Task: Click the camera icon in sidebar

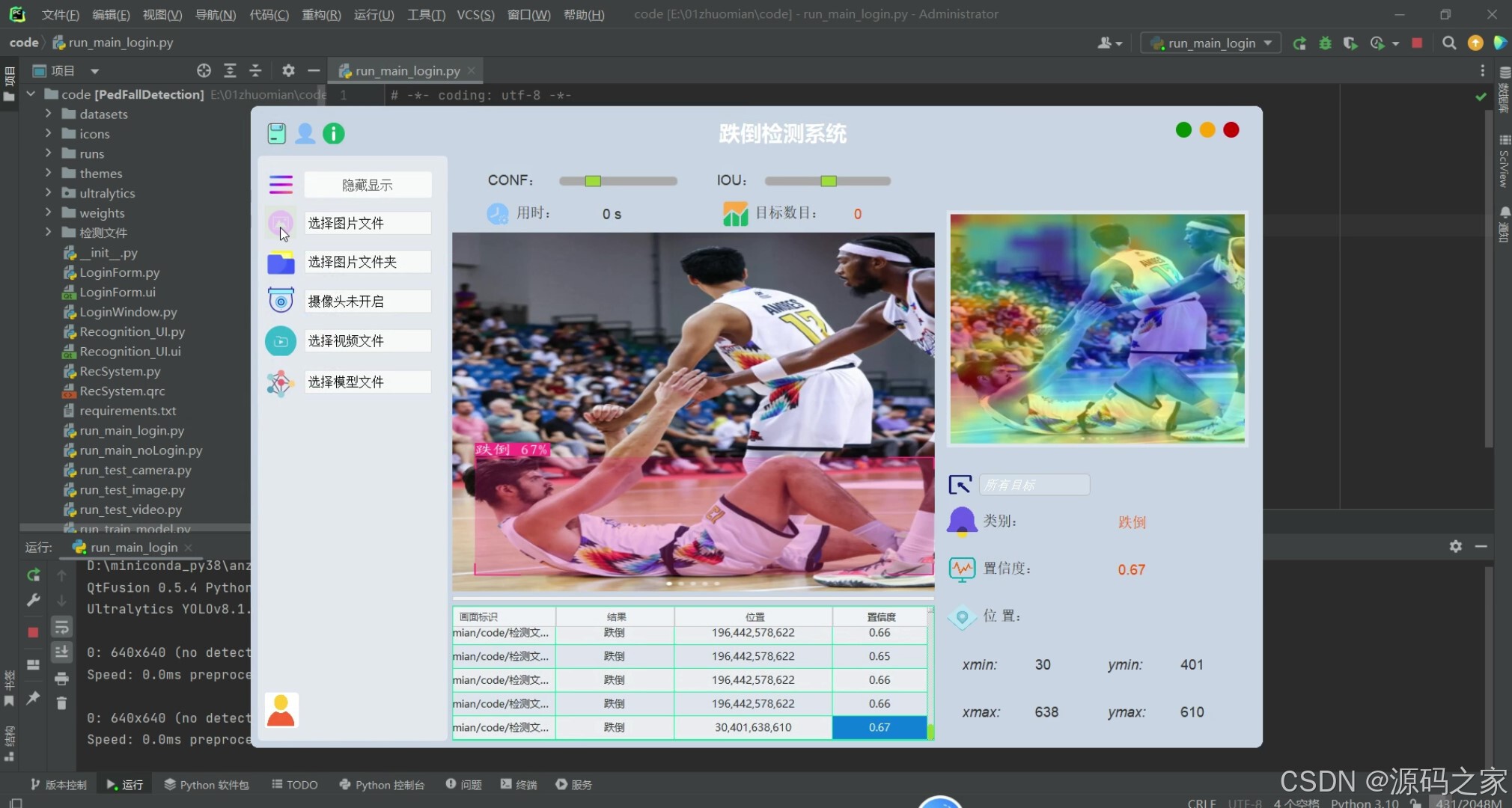Action: [x=281, y=301]
